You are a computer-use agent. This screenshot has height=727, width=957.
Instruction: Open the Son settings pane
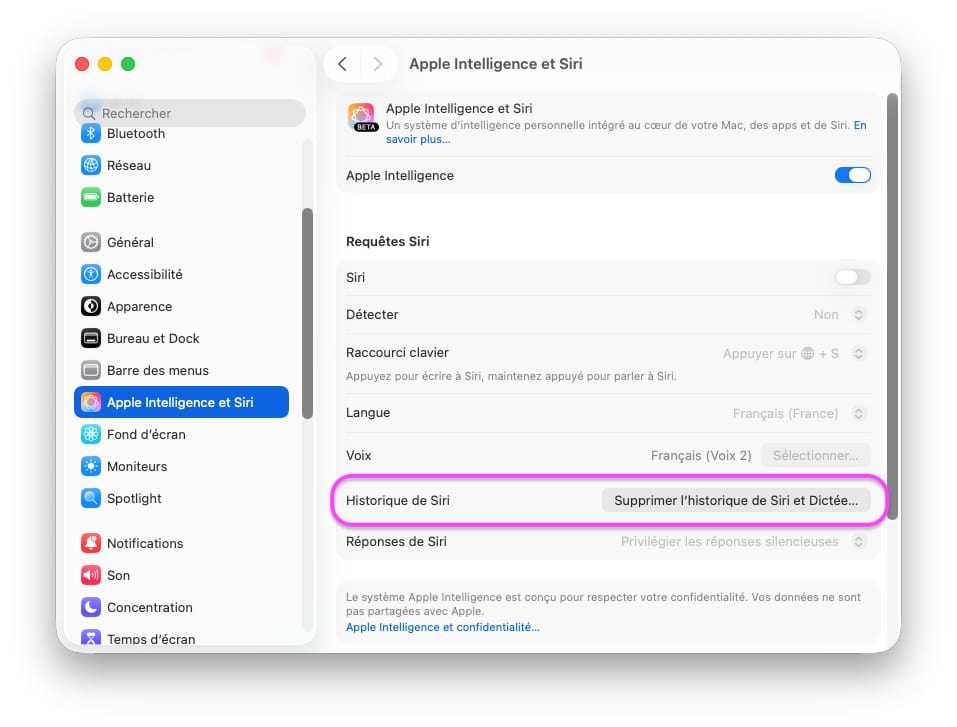click(118, 575)
